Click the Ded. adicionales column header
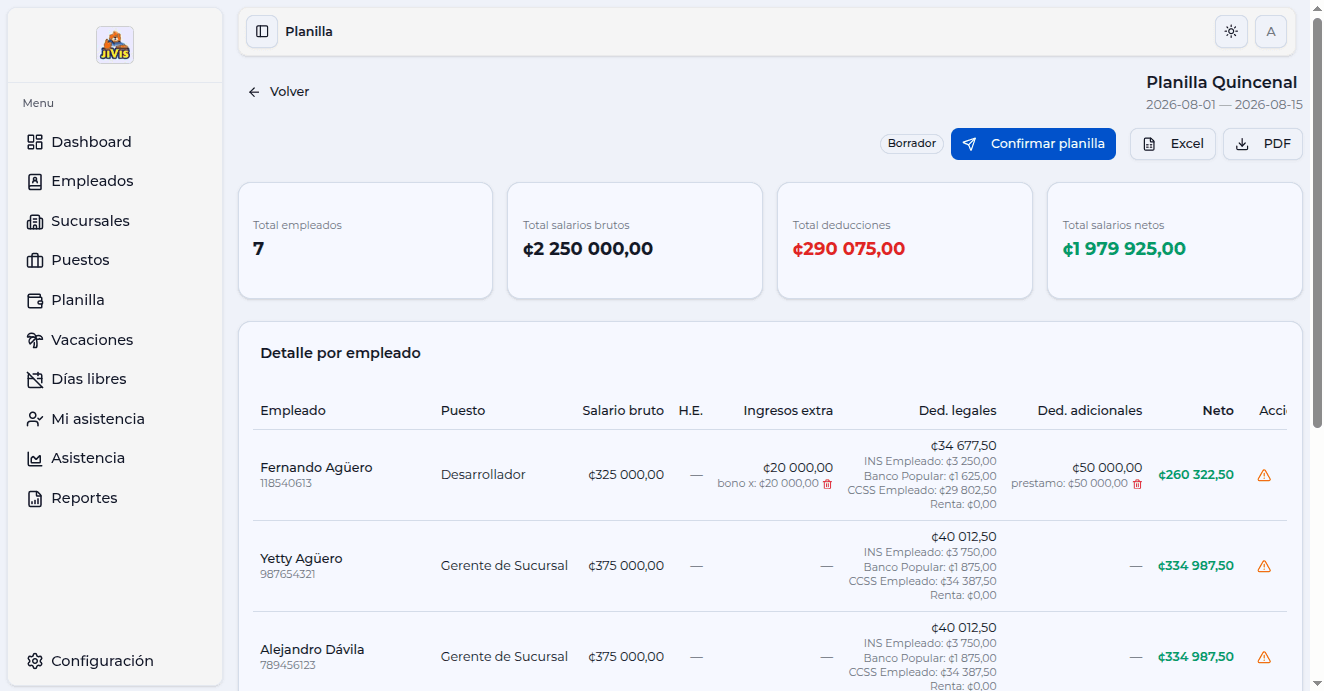 click(x=1090, y=411)
